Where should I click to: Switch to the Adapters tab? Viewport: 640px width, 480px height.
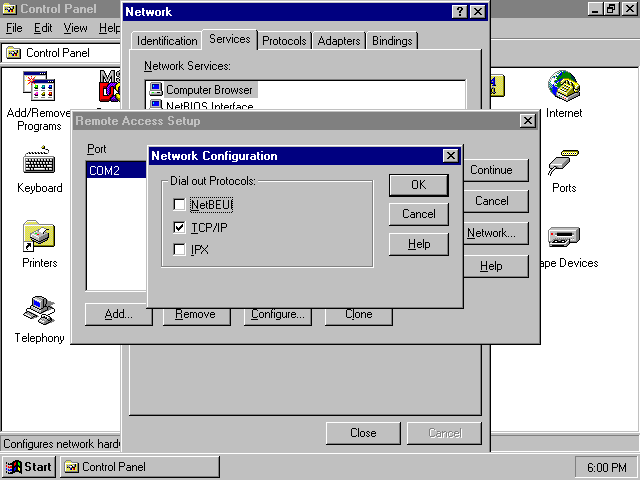pyautogui.click(x=339, y=41)
